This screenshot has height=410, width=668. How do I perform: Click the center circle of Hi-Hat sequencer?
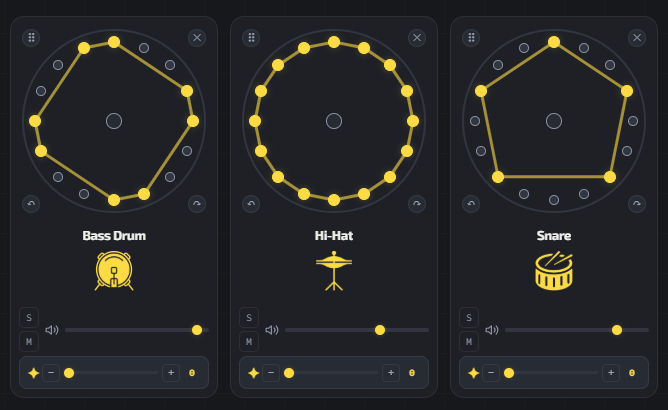point(334,121)
